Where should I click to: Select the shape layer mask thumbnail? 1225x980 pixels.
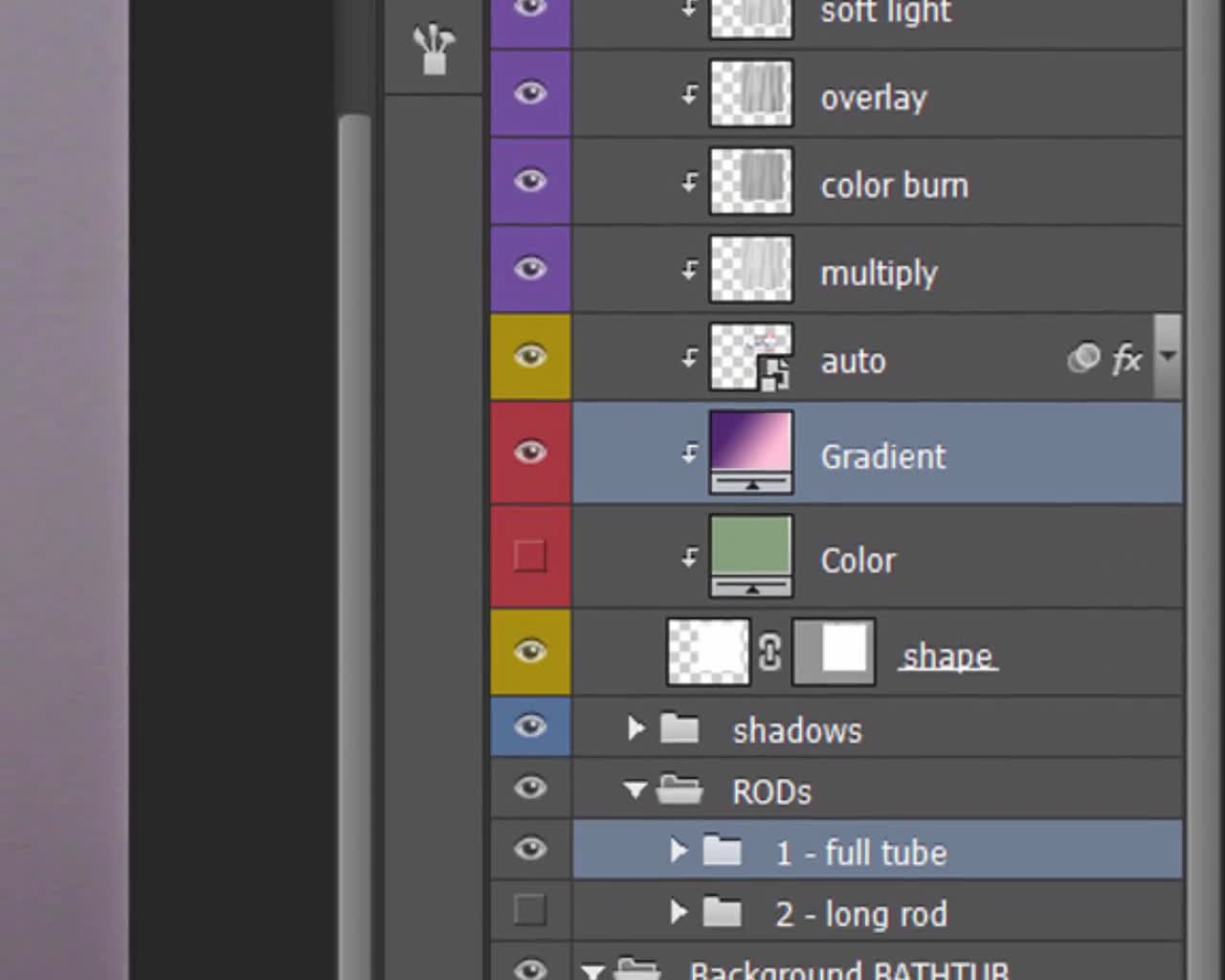834,652
